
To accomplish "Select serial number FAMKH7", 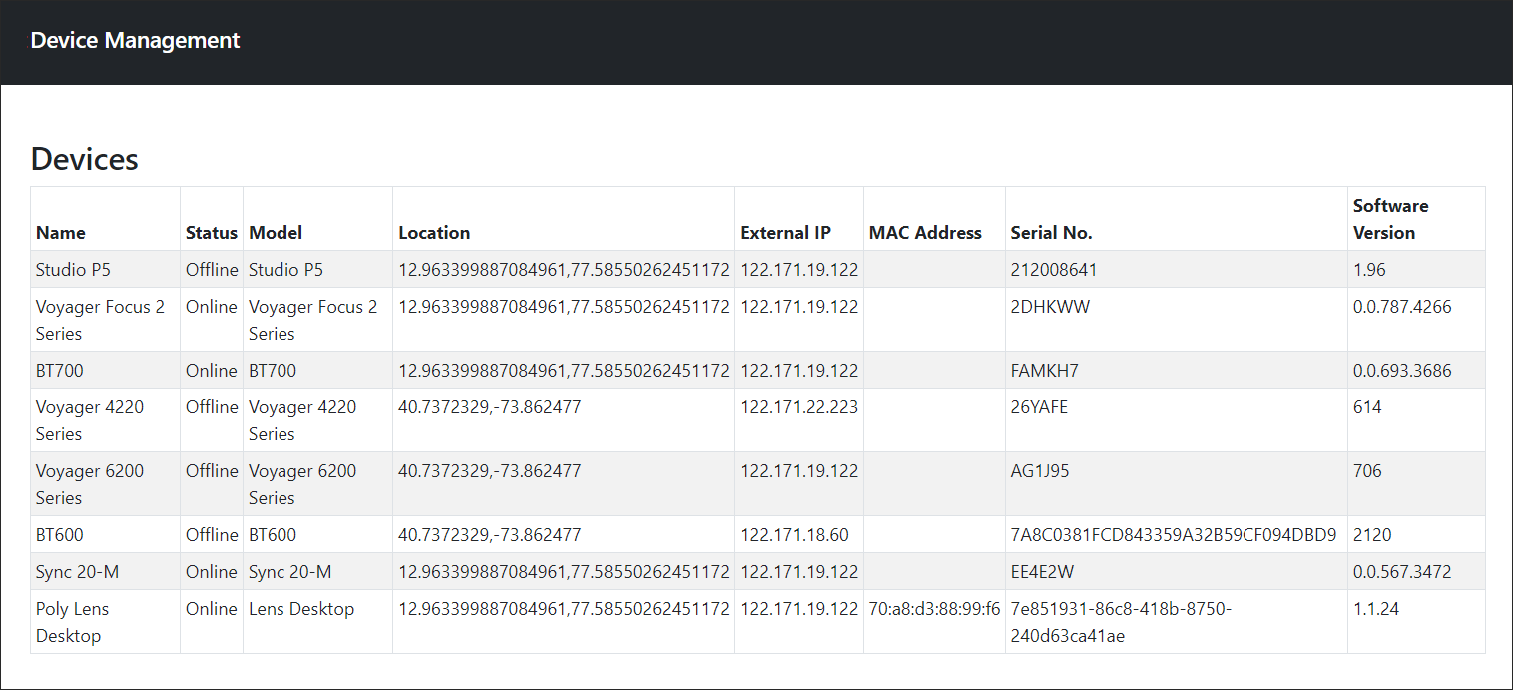I will (1045, 371).
